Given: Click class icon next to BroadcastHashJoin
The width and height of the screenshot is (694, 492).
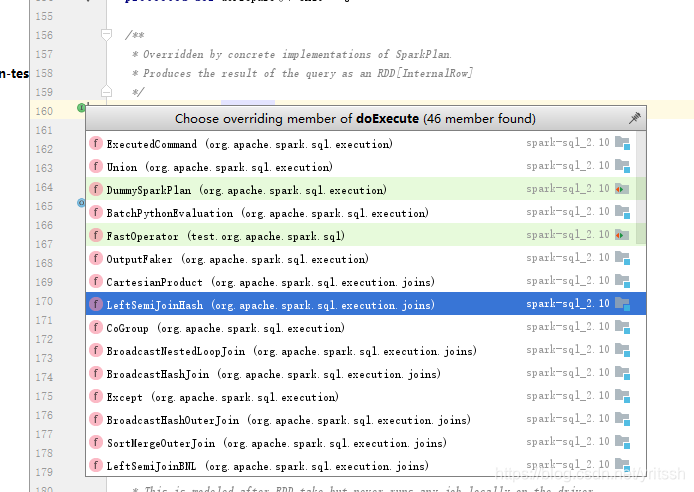Looking at the screenshot, I should pyautogui.click(x=96, y=373).
